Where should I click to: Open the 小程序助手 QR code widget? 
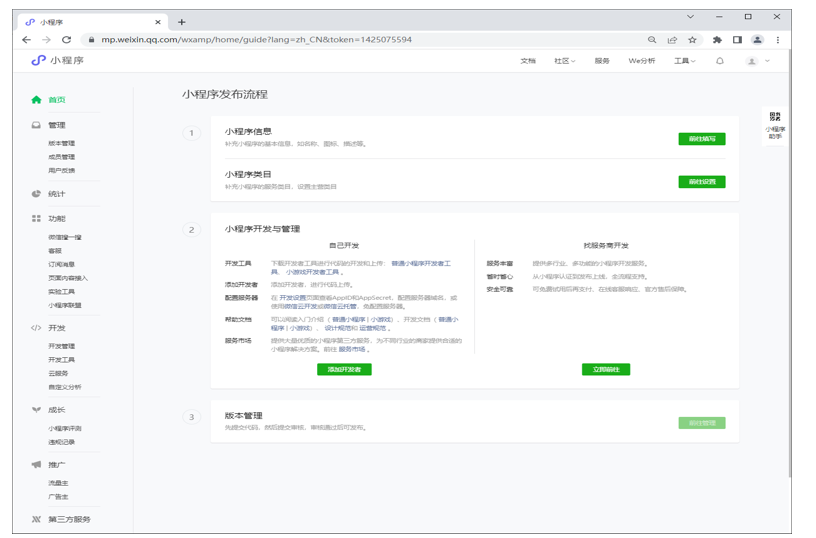pos(775,125)
